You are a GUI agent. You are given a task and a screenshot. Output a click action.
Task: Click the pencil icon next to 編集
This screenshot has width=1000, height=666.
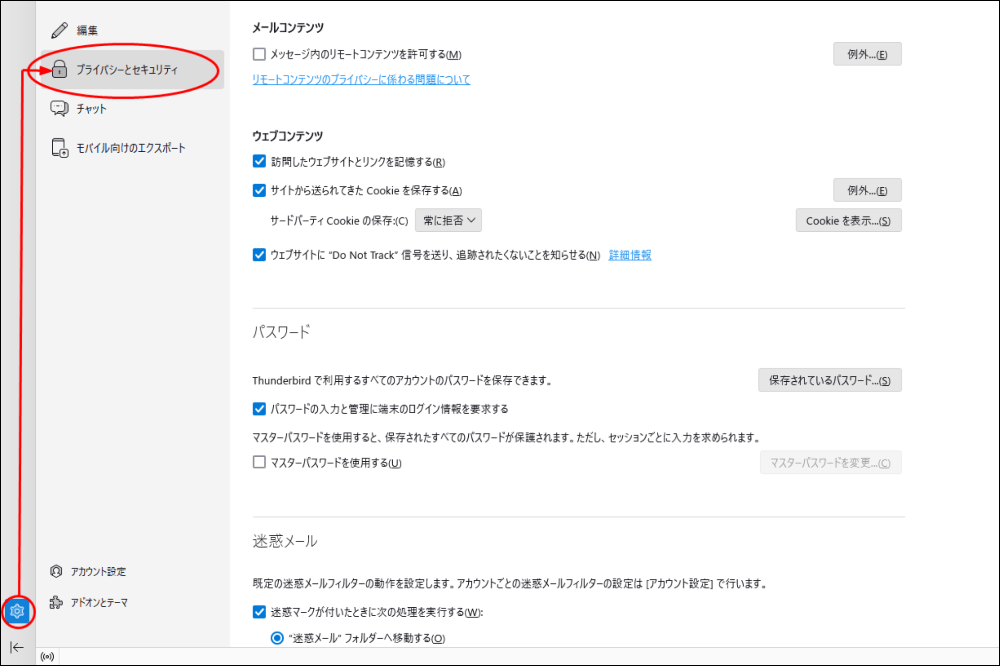click(x=59, y=30)
